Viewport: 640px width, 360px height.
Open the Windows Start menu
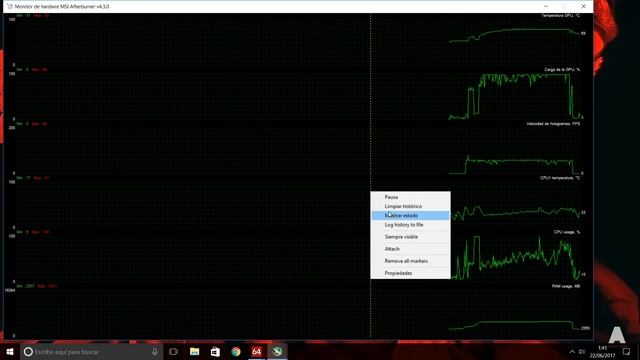click(x=10, y=351)
